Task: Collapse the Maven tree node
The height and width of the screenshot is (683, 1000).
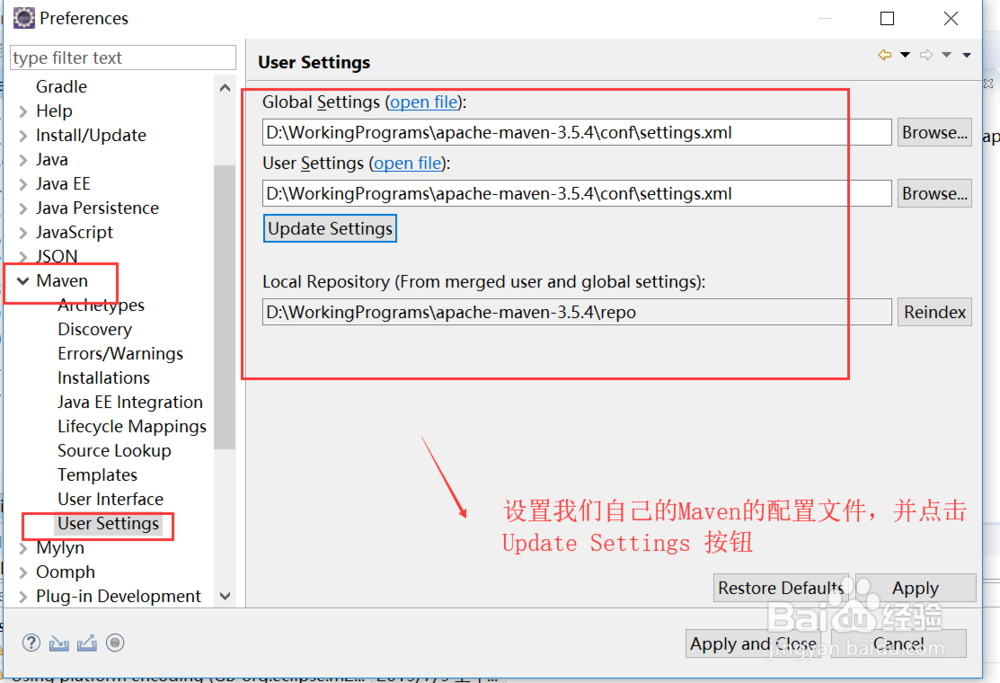Action: pyautogui.click(x=23, y=281)
